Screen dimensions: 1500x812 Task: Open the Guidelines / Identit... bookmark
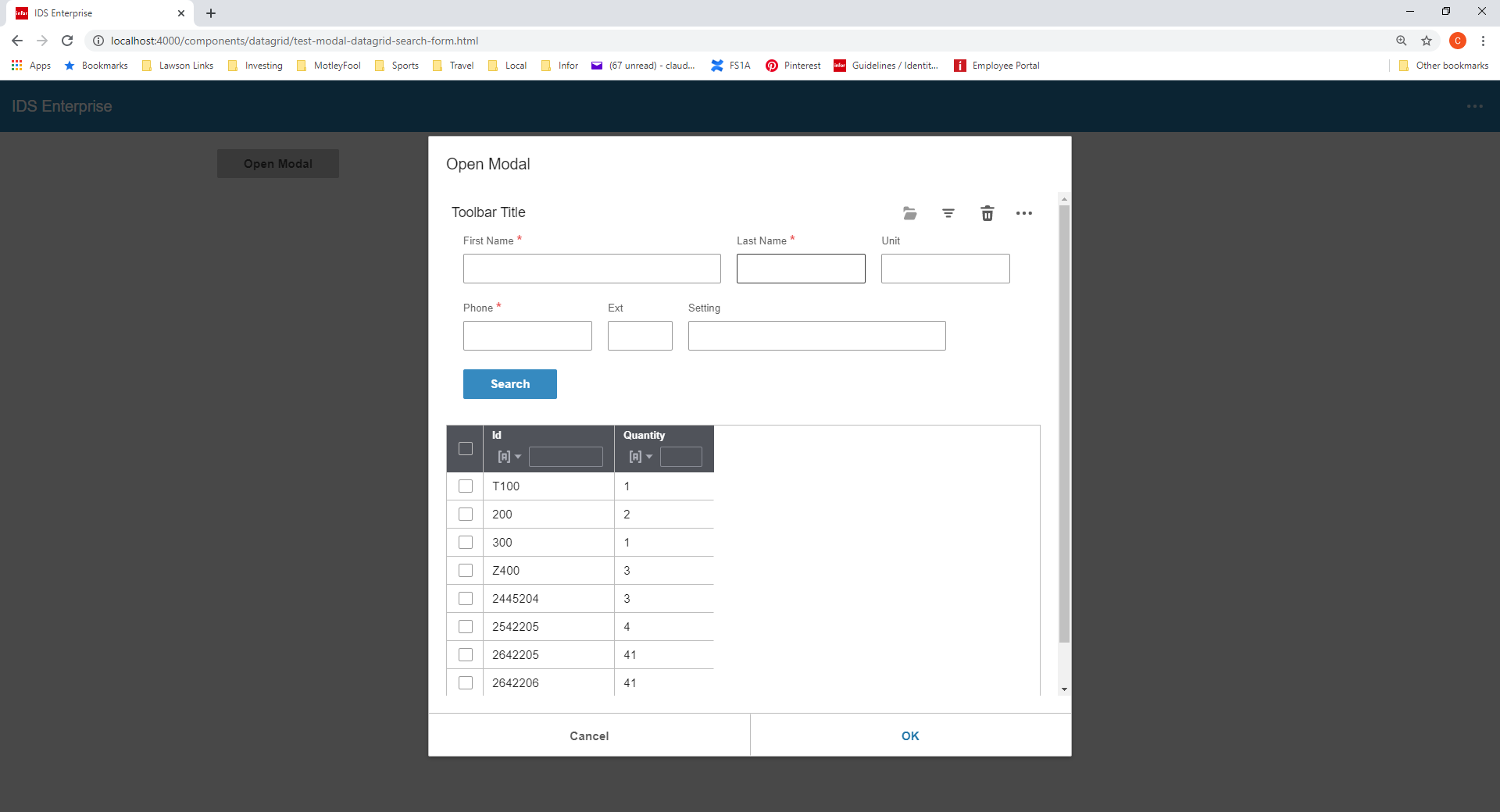click(x=886, y=66)
